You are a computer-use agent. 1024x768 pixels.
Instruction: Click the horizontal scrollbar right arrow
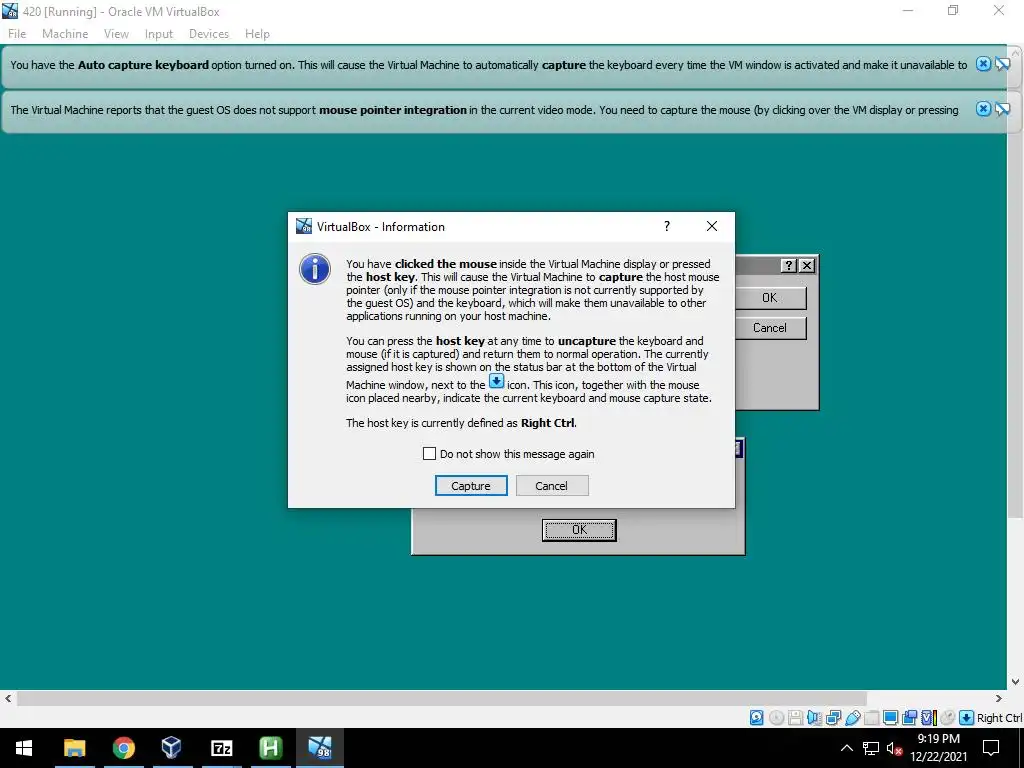point(999,698)
